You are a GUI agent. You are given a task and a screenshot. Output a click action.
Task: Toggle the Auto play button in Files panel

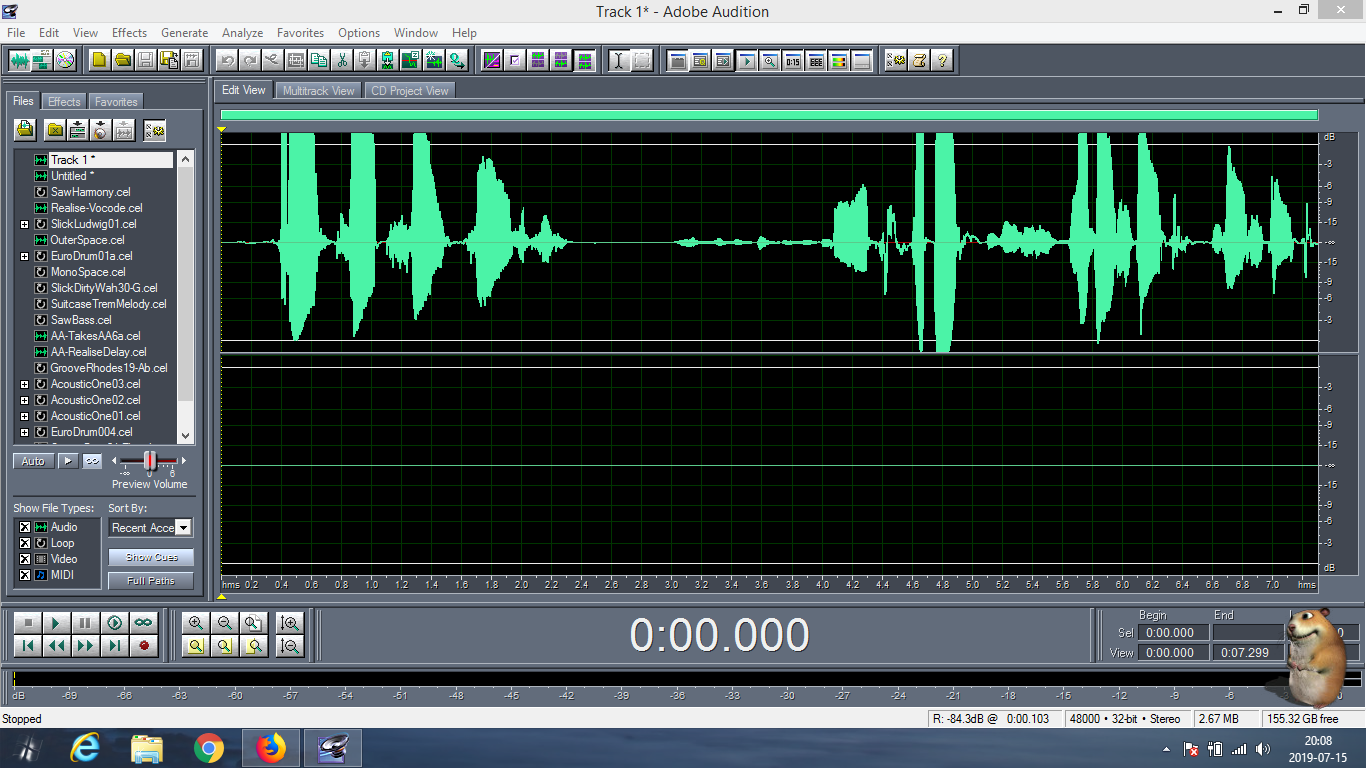pyautogui.click(x=33, y=461)
